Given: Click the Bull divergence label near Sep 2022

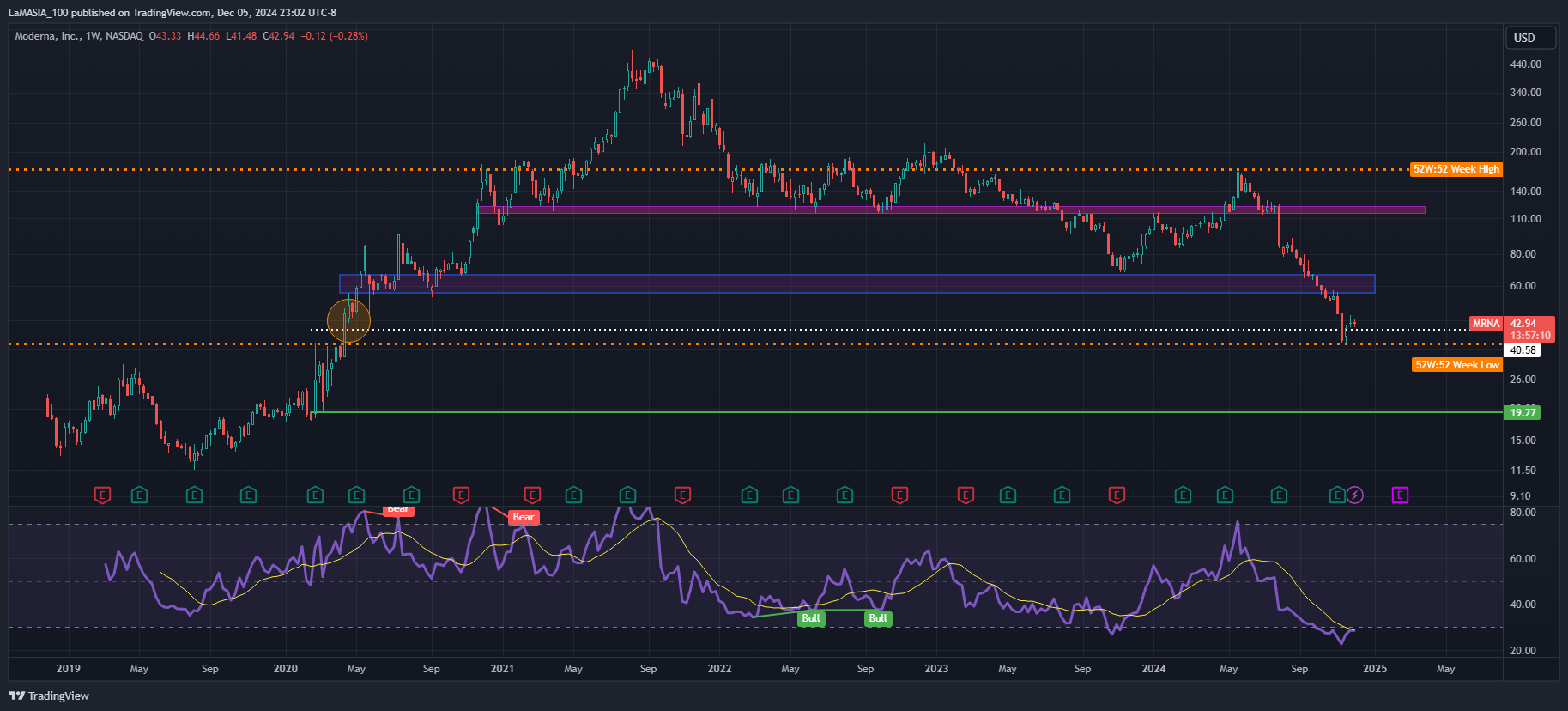Looking at the screenshot, I should (878, 618).
